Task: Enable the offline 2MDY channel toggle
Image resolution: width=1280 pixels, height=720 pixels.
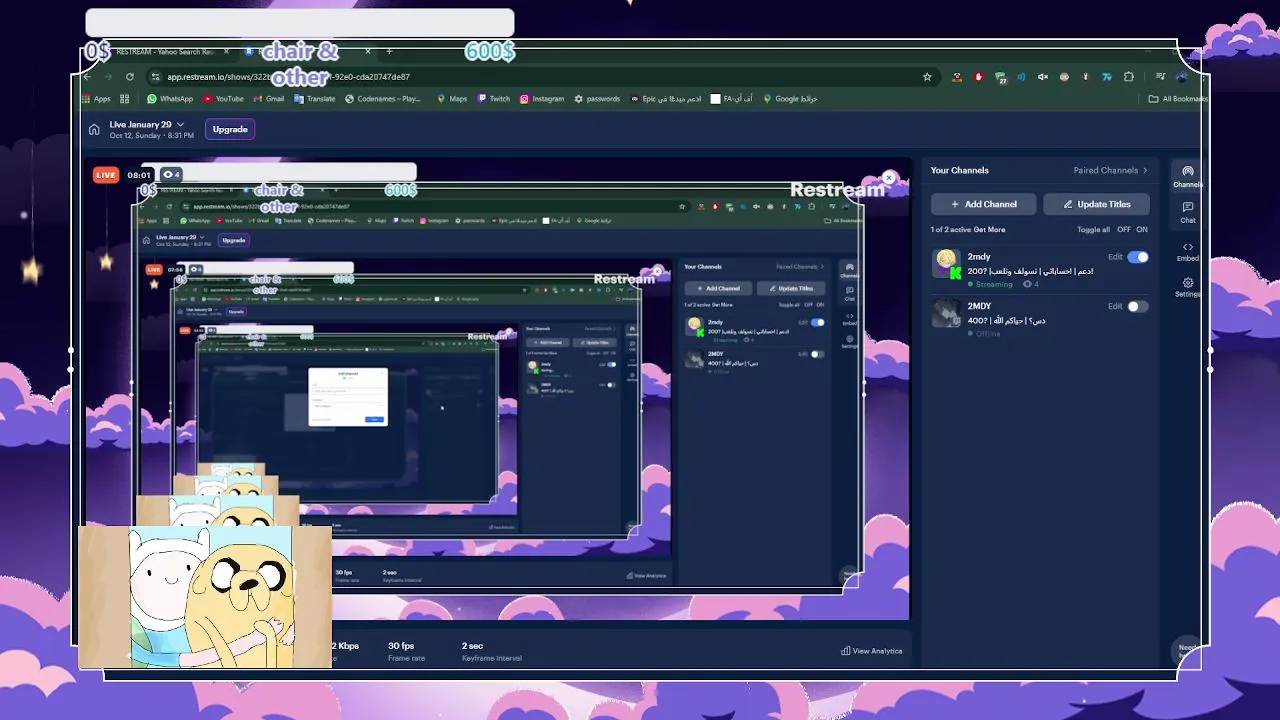Action: 1138,306
